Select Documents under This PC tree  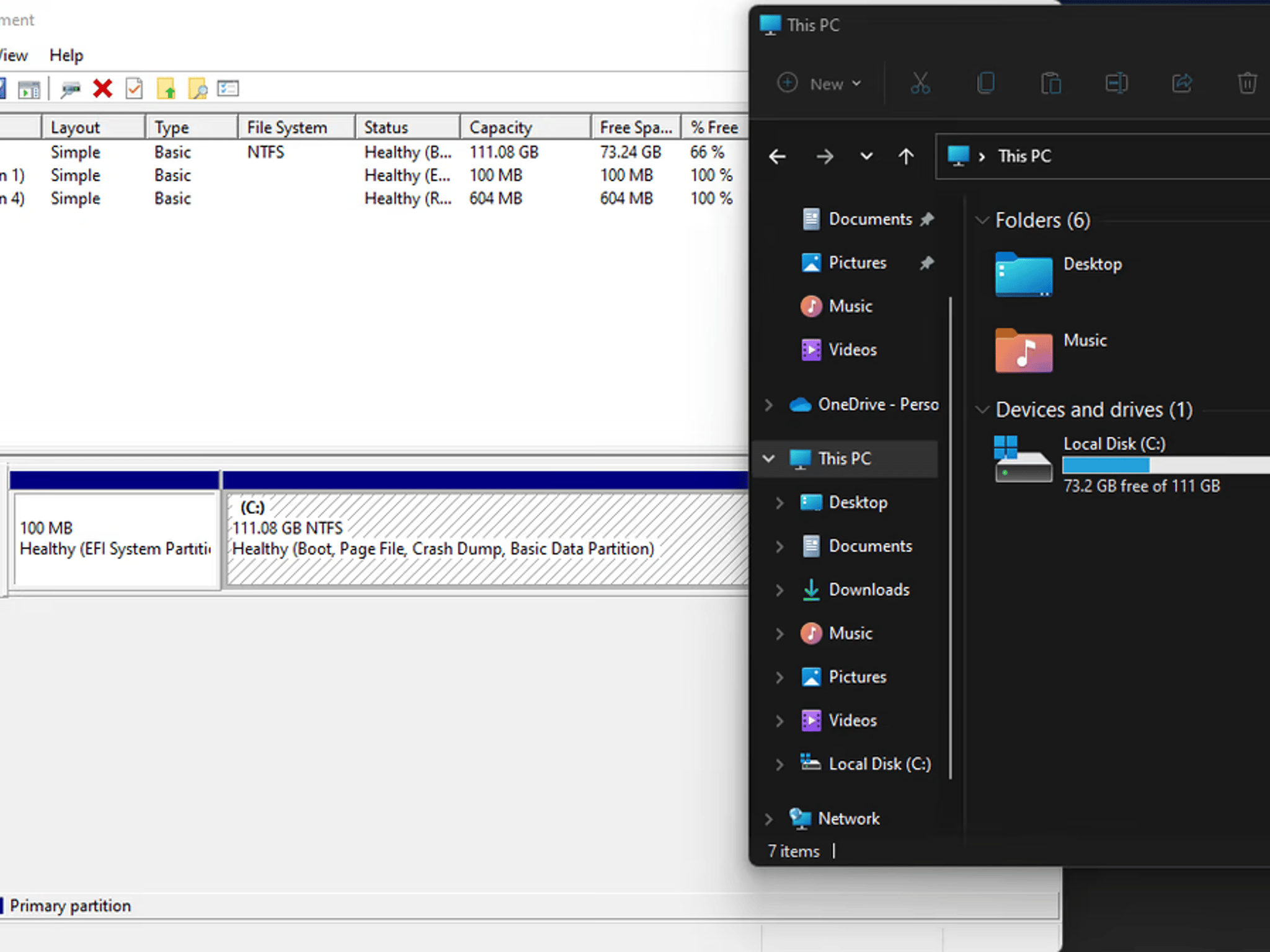[870, 547]
